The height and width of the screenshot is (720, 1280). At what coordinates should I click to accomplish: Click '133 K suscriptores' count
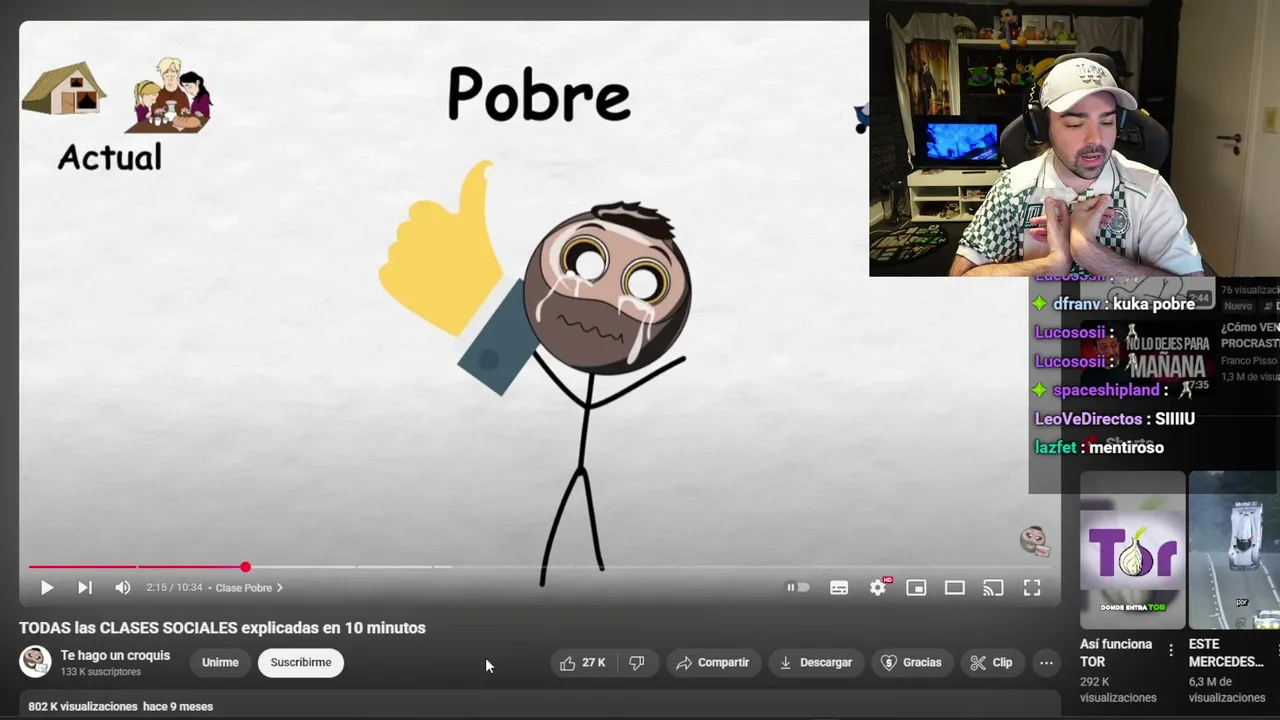tap(100, 672)
